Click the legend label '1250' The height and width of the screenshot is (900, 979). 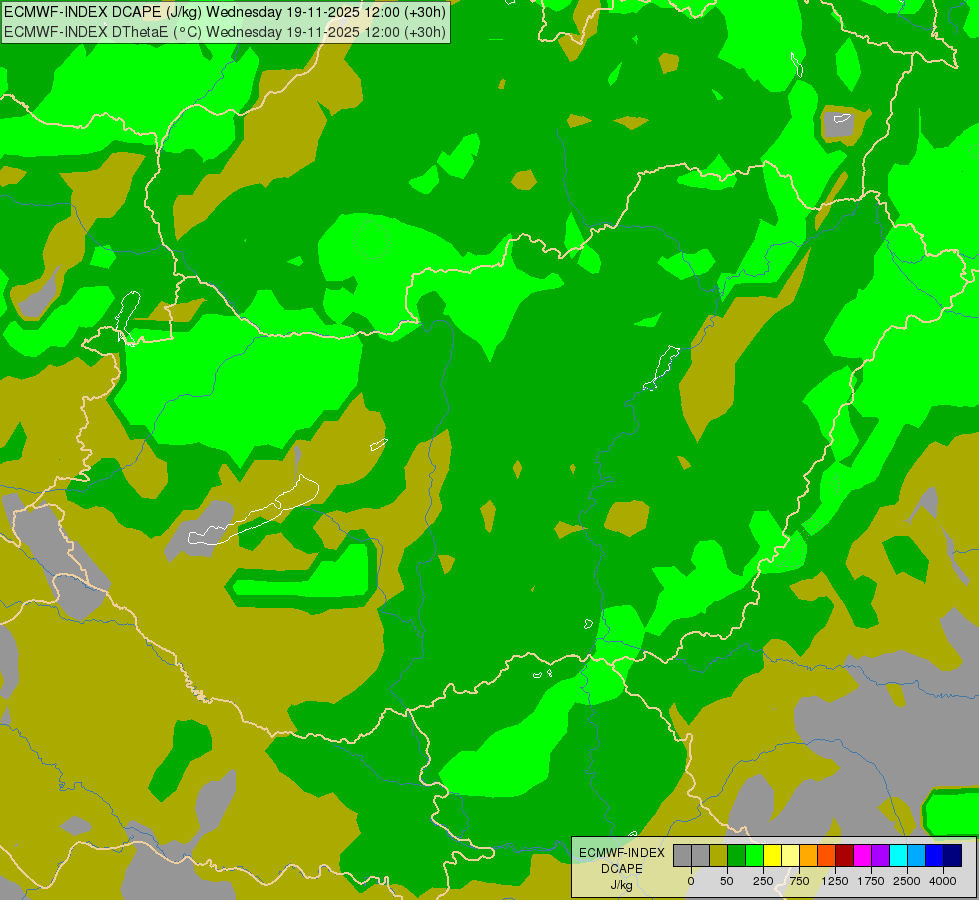pyautogui.click(x=835, y=881)
